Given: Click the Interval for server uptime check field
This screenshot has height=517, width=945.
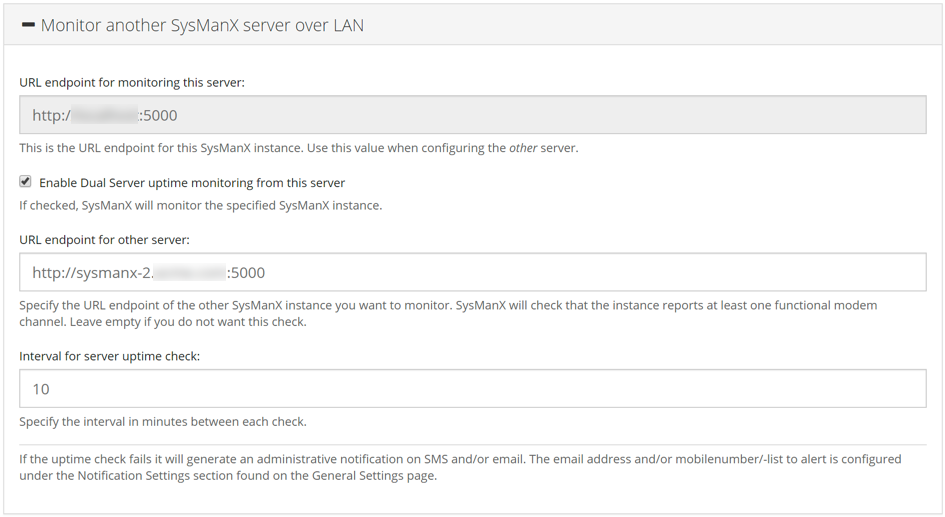Looking at the screenshot, I should point(472,389).
